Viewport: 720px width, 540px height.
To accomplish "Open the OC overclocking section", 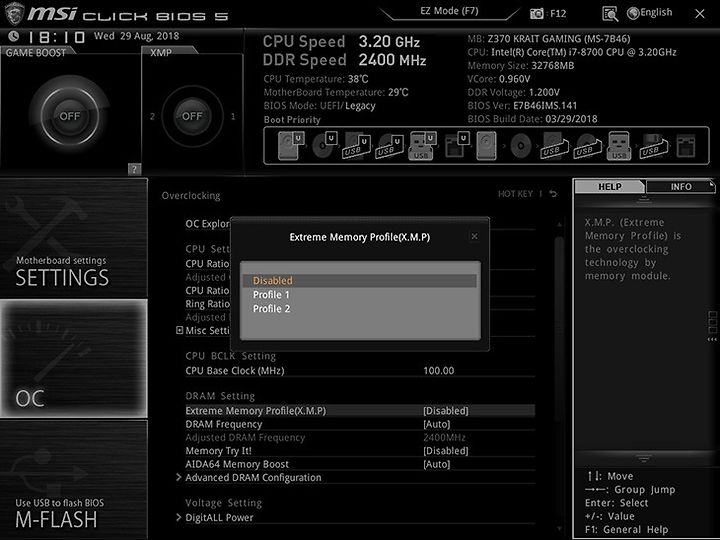I will [73, 359].
